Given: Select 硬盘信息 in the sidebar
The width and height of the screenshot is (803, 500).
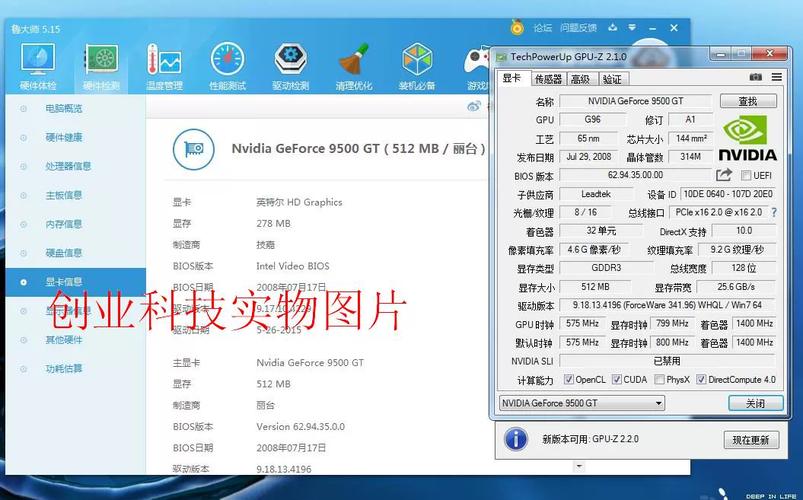Looking at the screenshot, I should (x=64, y=253).
